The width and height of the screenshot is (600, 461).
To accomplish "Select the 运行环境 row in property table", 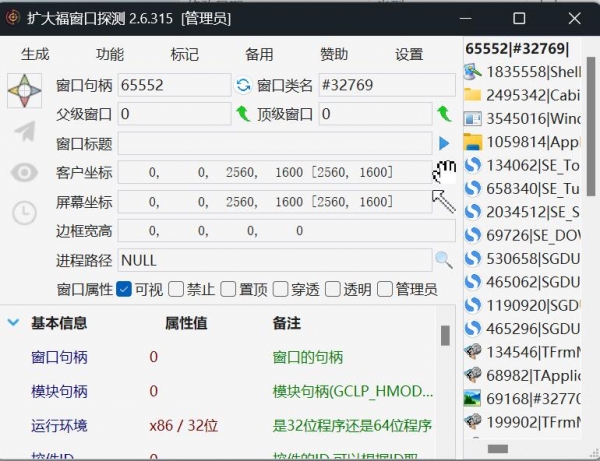I will click(x=220, y=425).
